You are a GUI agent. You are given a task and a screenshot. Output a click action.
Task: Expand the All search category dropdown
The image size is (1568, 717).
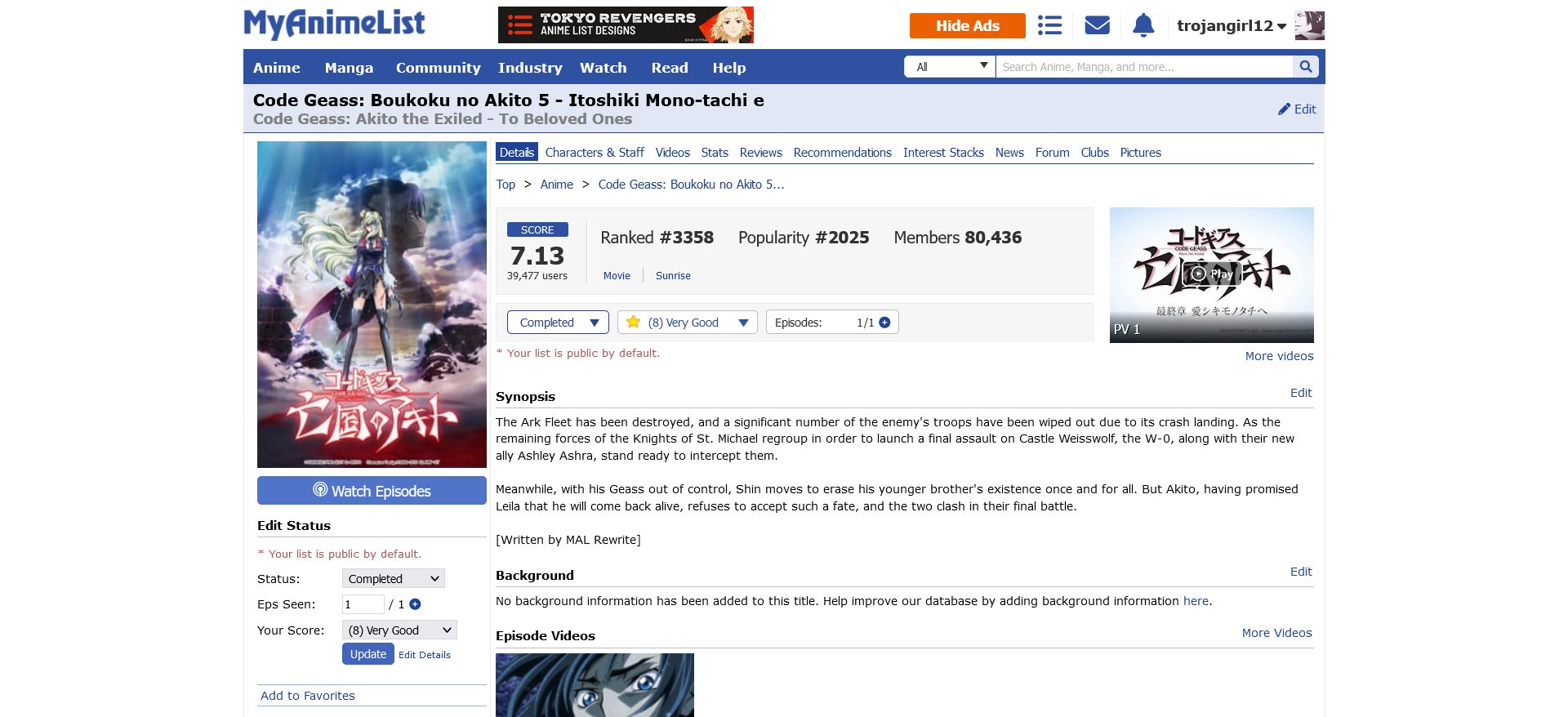click(x=950, y=67)
